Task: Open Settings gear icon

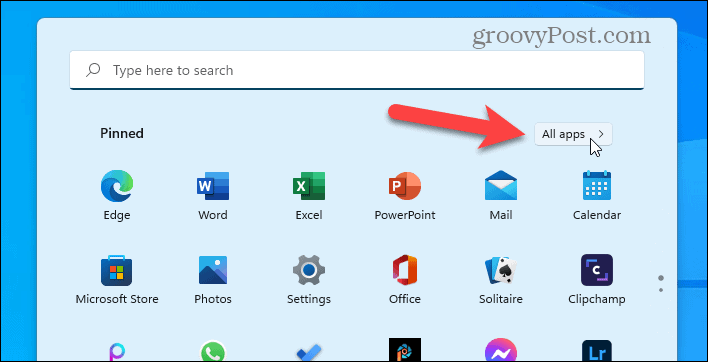Action: click(309, 270)
